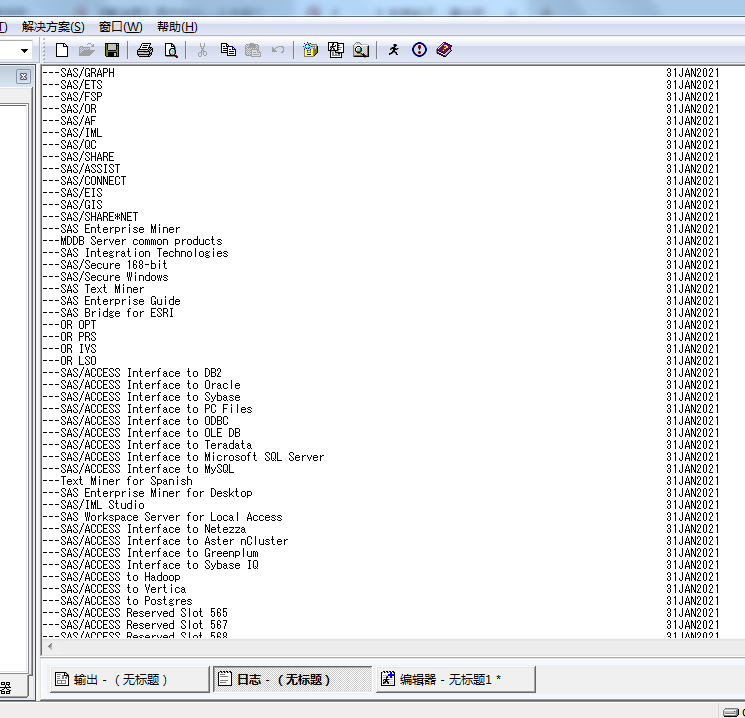The image size is (745, 718).
Task: Click the Submit running-man icon
Action: [393, 50]
